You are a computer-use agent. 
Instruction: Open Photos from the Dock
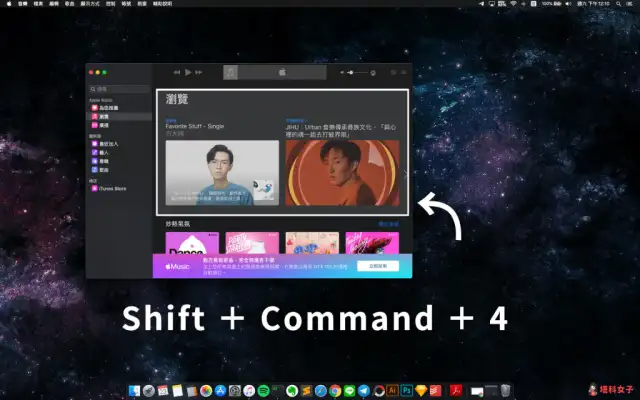tap(206, 391)
